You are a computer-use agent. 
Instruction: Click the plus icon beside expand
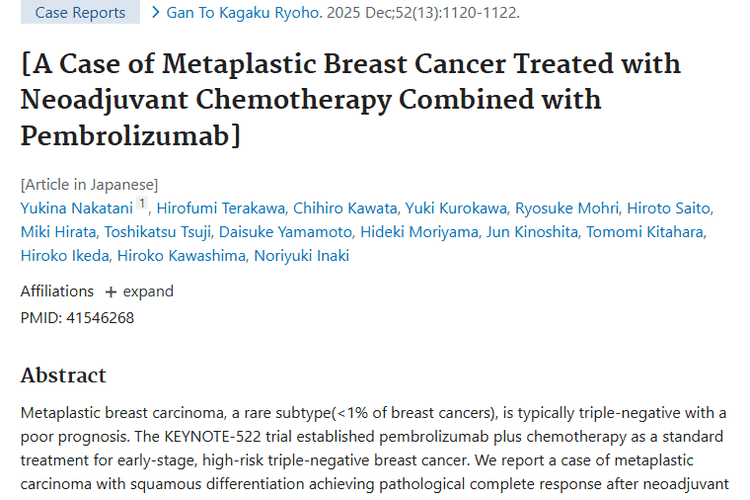coord(110,292)
